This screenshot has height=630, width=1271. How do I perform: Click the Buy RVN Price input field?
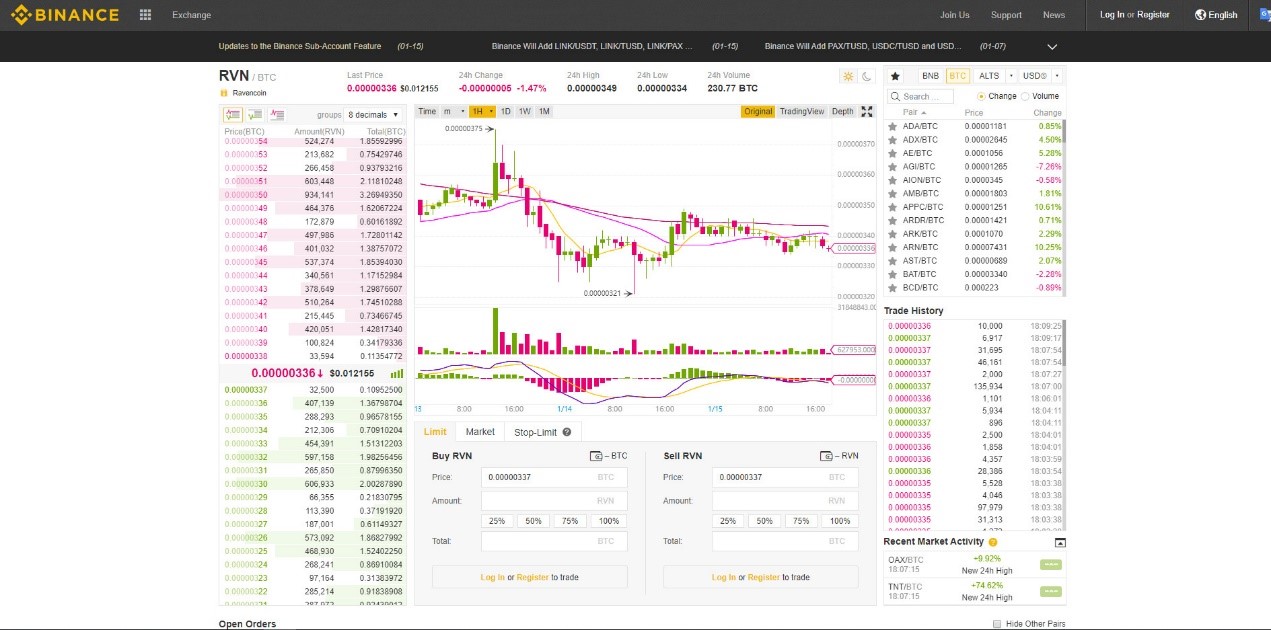coord(554,477)
